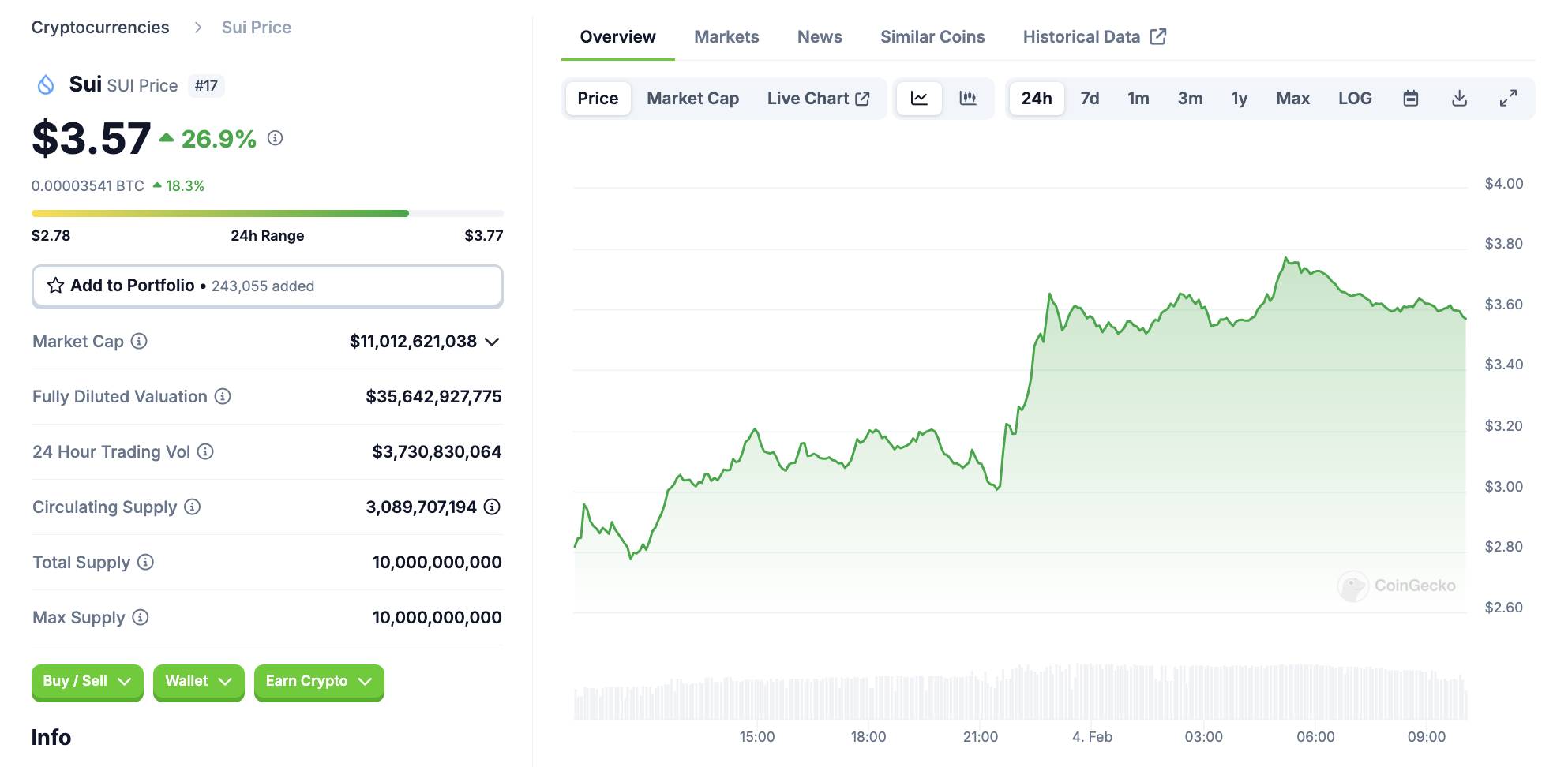Set chart range to Max
1568x767 pixels.
click(1292, 99)
